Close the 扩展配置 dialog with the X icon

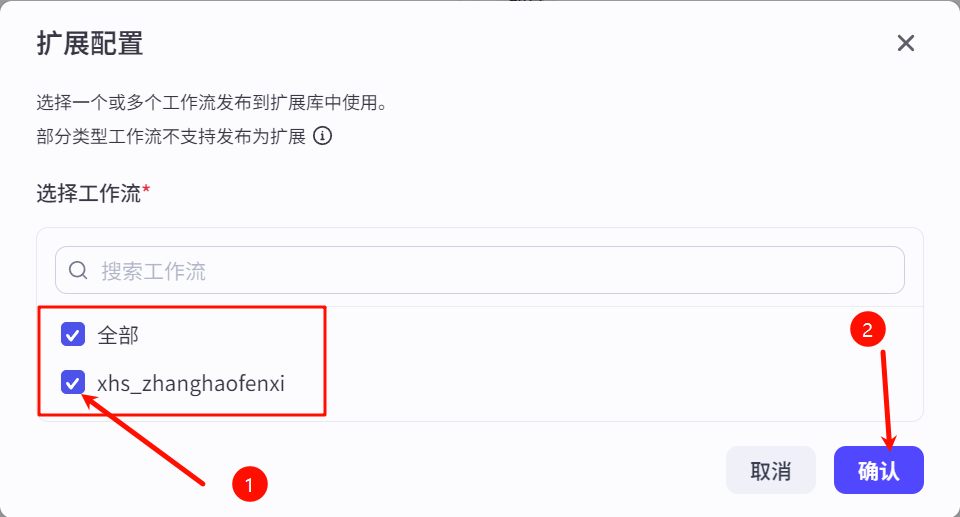pos(906,43)
